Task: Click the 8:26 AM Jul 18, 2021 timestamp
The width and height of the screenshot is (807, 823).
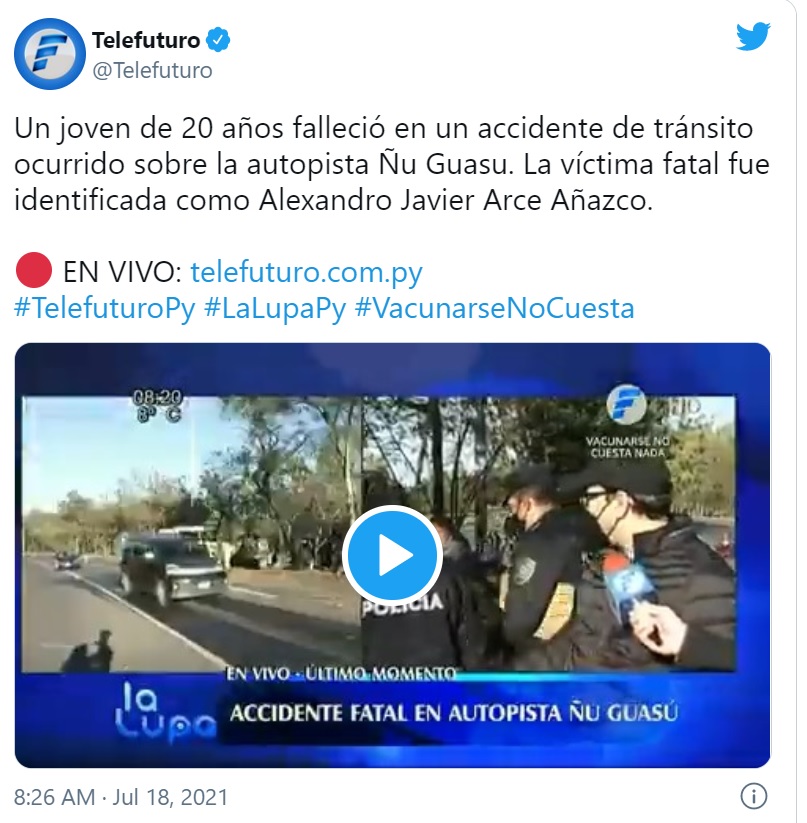Action: point(121,797)
